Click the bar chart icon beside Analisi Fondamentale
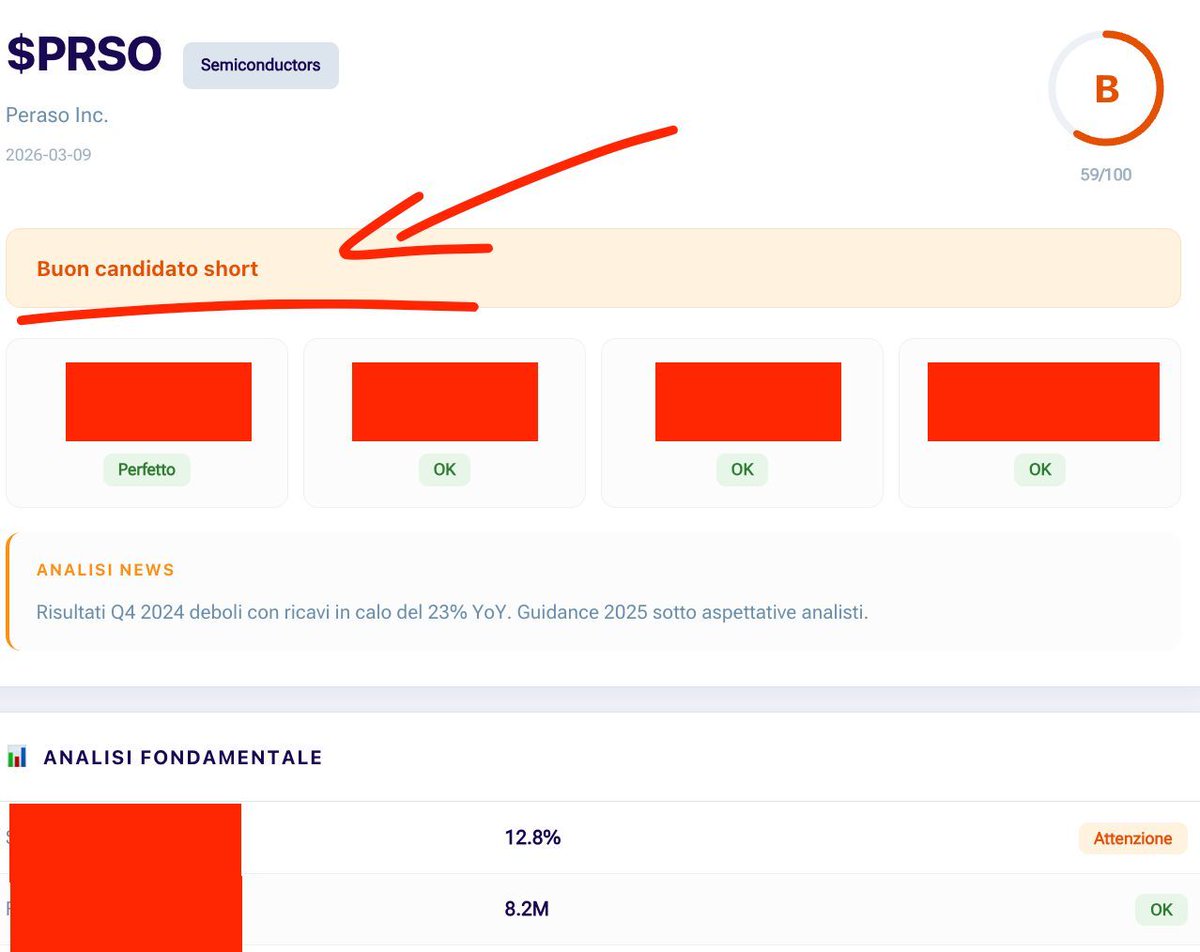The image size is (1200, 952). 17,757
